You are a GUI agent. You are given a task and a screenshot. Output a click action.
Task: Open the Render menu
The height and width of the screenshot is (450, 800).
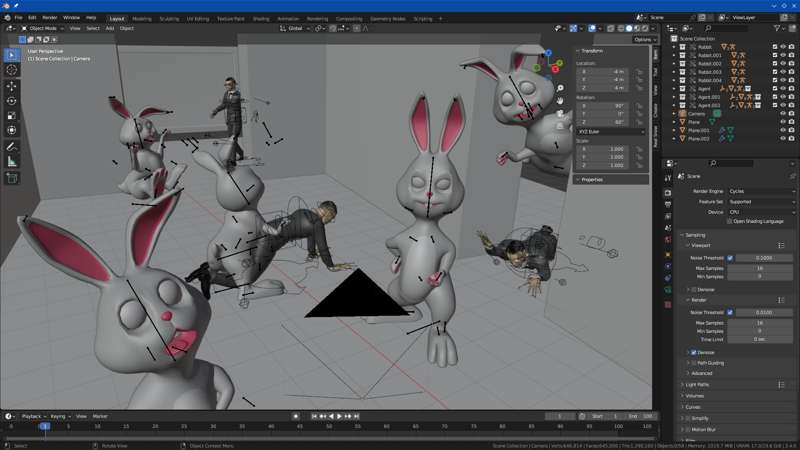pyautogui.click(x=49, y=17)
